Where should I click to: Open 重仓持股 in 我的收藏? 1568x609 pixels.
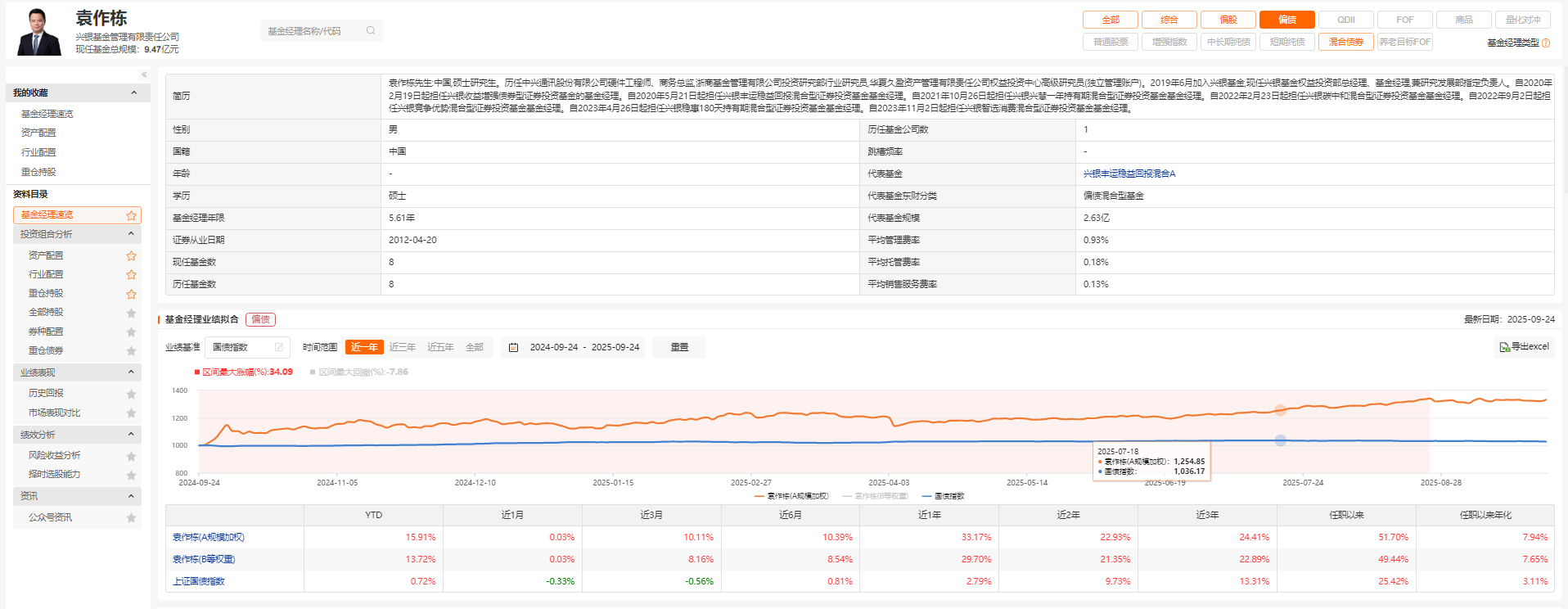(38, 172)
